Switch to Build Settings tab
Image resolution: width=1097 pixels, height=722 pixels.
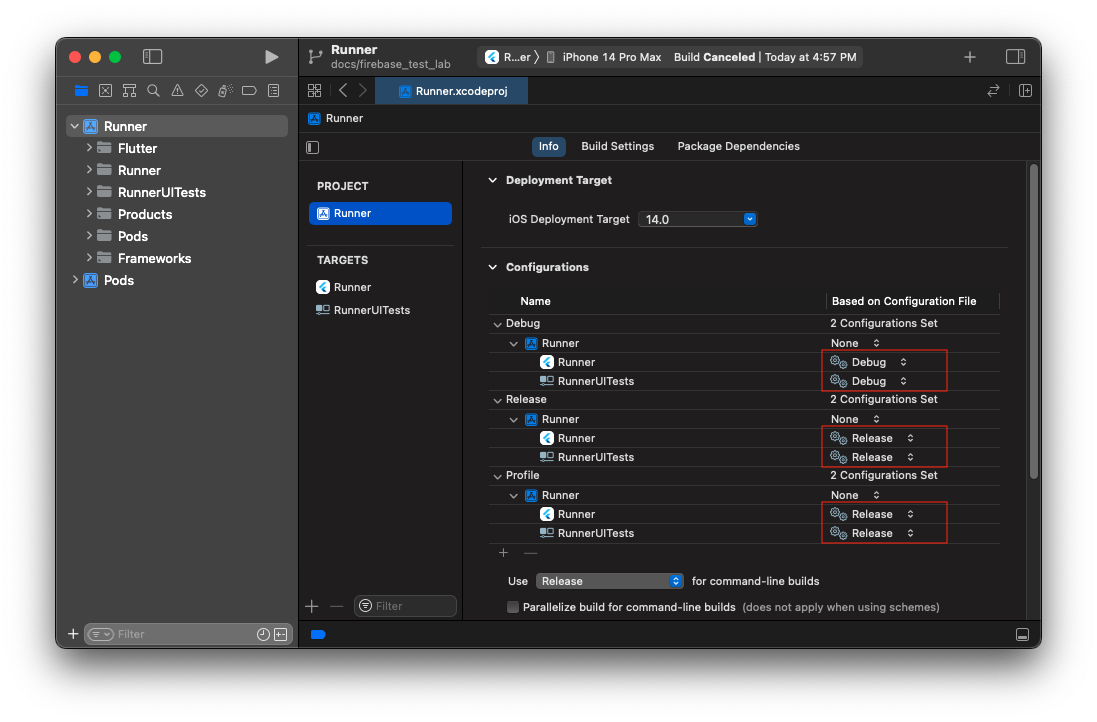point(618,146)
